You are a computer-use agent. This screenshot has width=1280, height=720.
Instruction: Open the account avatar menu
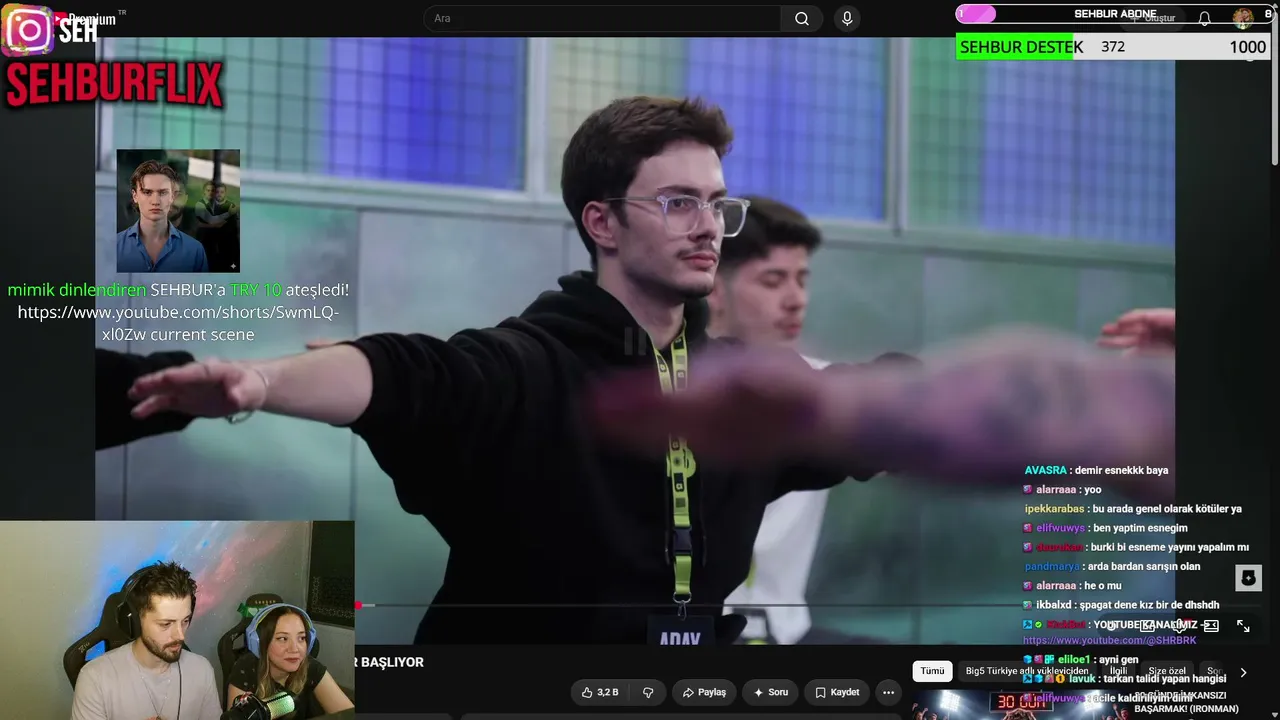point(1243,18)
